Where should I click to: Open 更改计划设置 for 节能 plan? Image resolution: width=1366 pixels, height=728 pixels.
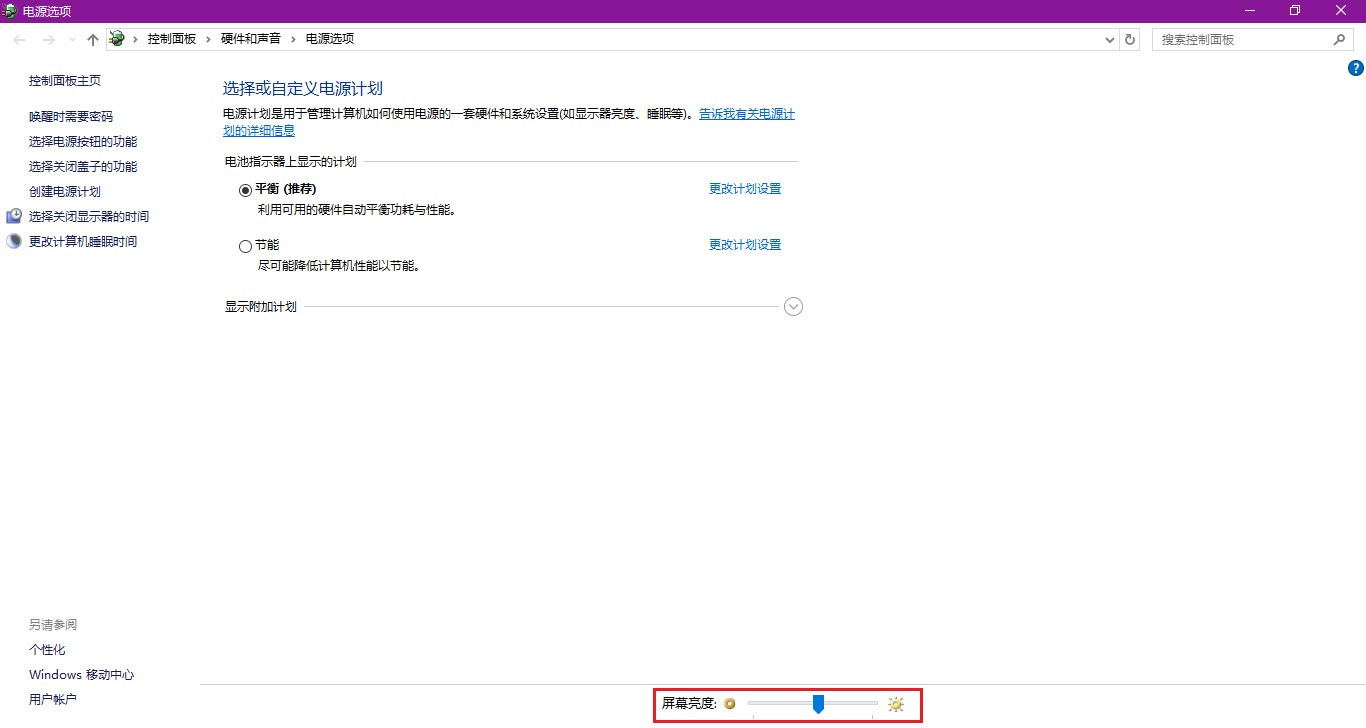point(745,245)
